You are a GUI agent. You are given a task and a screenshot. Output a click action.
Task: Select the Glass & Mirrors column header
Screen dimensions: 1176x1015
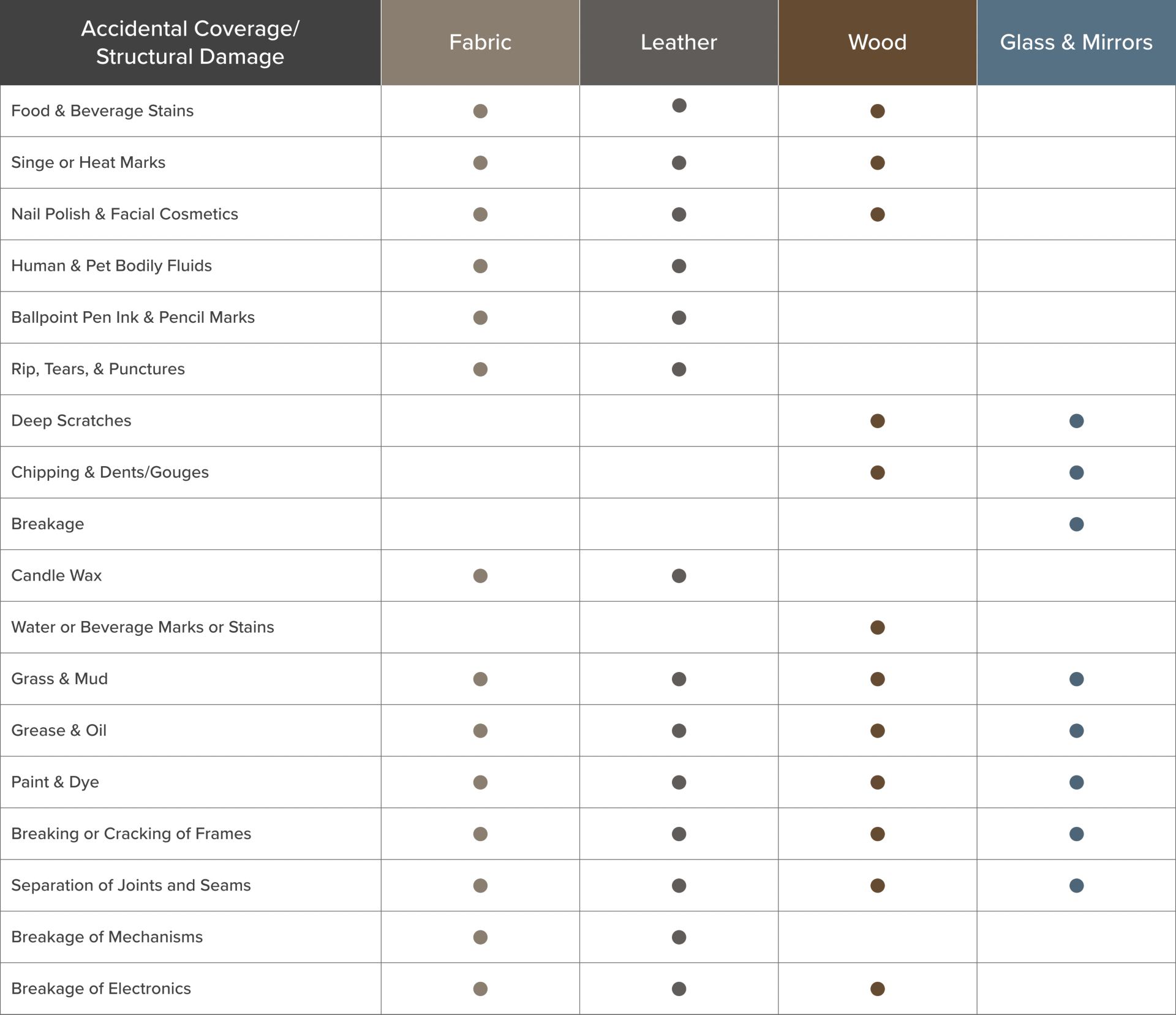tap(1076, 42)
